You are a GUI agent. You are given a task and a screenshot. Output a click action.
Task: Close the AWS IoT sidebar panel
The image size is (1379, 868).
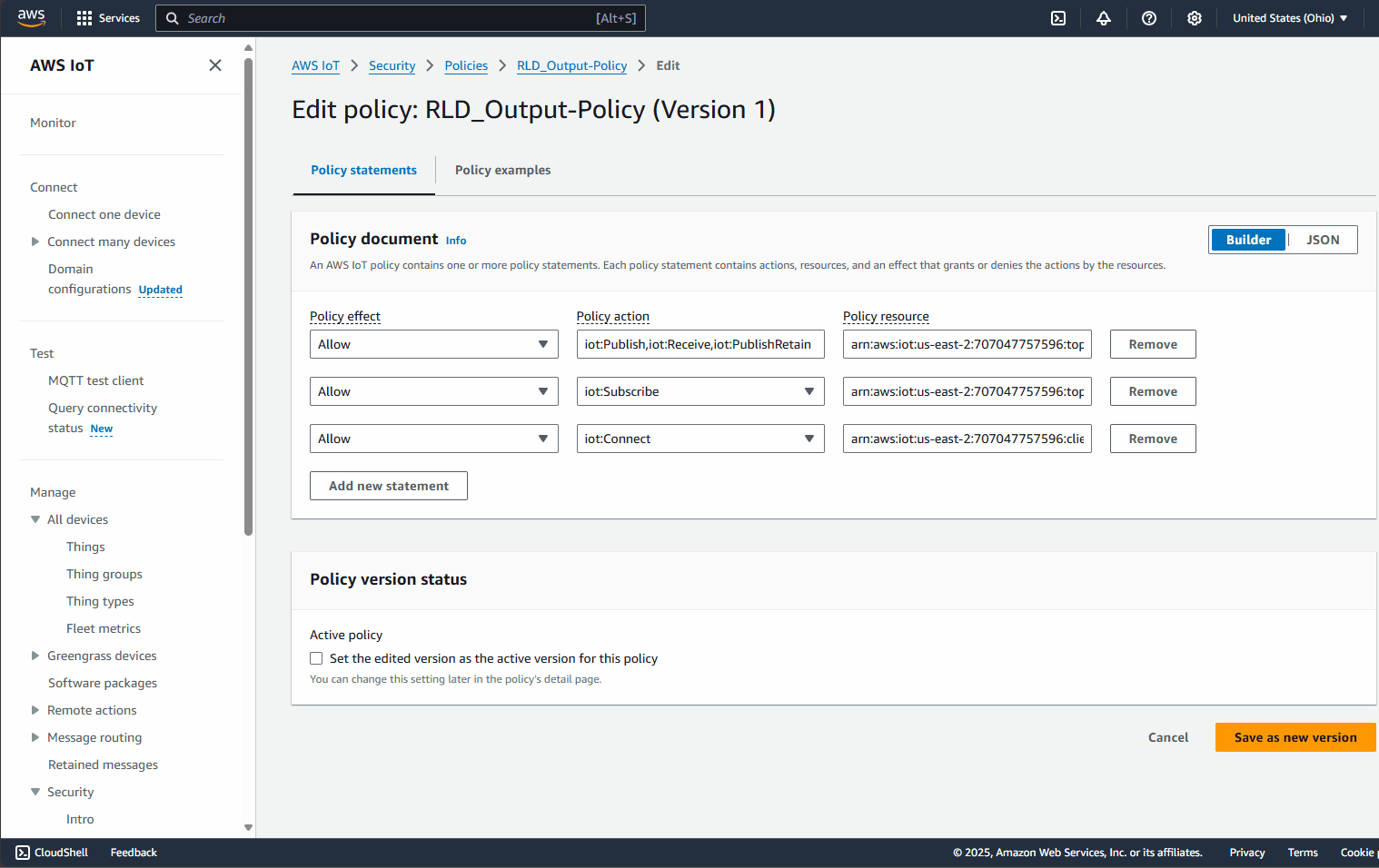click(215, 65)
